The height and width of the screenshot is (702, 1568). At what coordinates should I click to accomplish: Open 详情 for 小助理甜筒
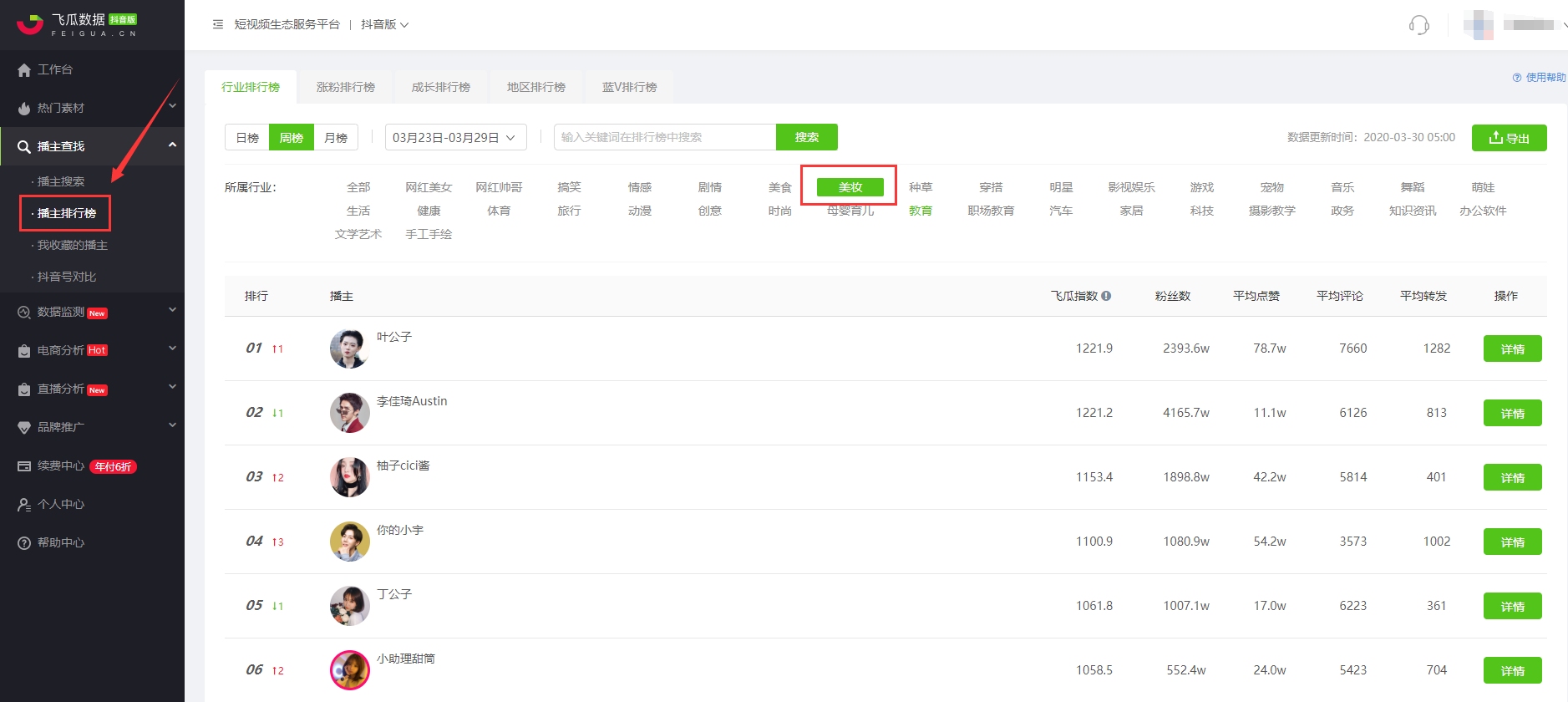pos(1513,670)
